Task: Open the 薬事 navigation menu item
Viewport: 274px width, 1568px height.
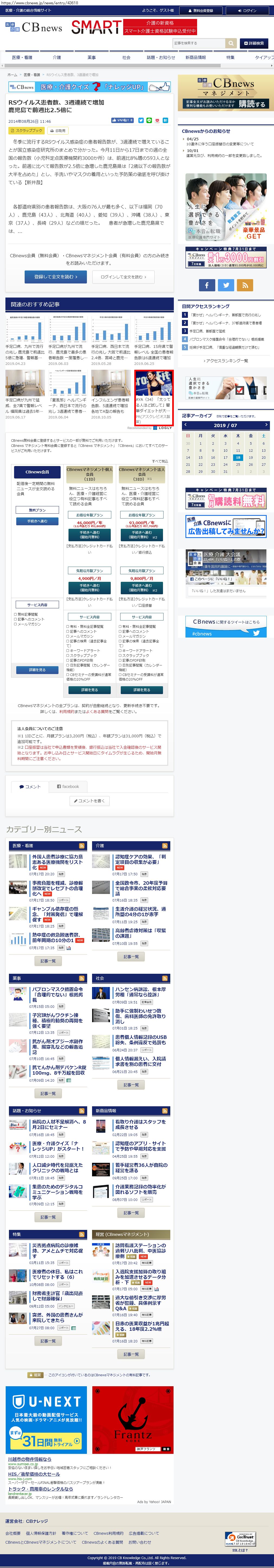Action: [91, 57]
